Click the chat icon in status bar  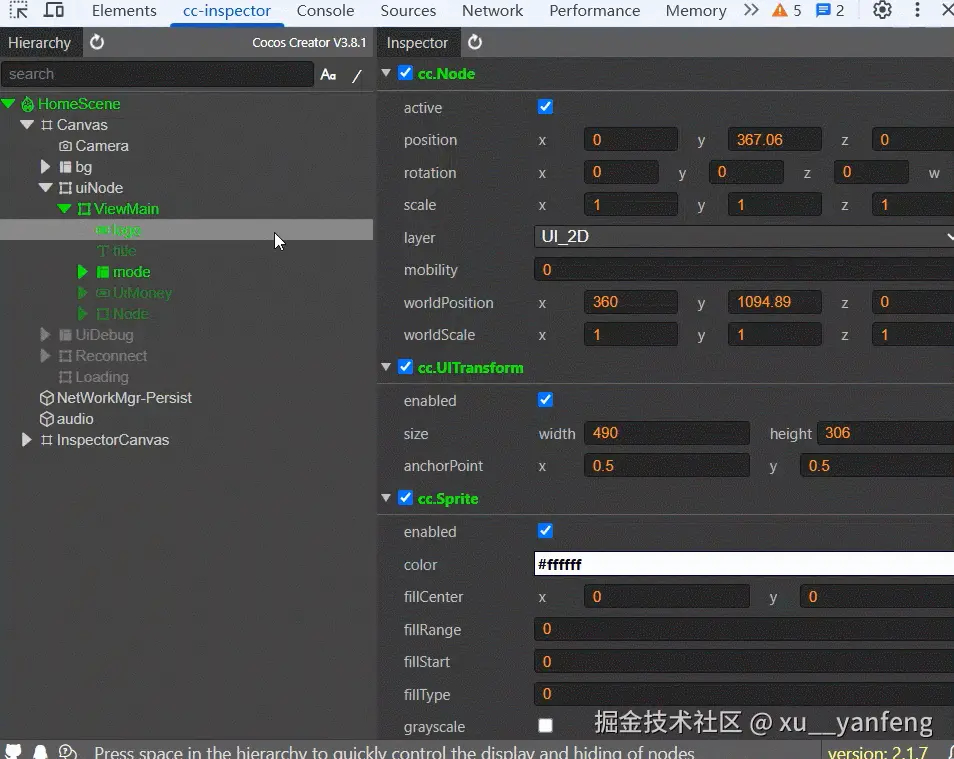[x=68, y=751]
